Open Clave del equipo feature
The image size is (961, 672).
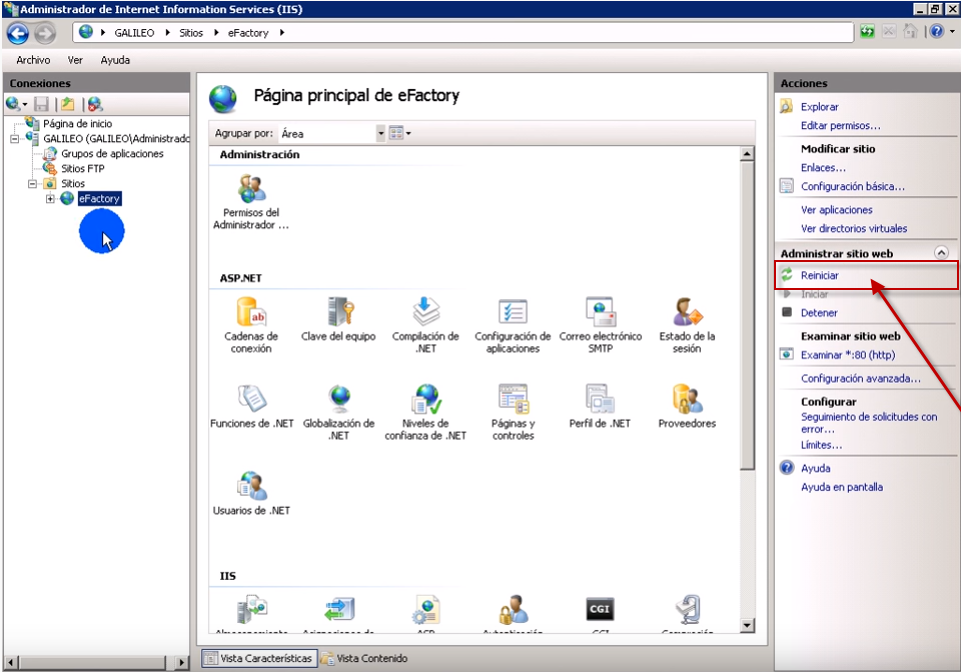click(x=338, y=319)
